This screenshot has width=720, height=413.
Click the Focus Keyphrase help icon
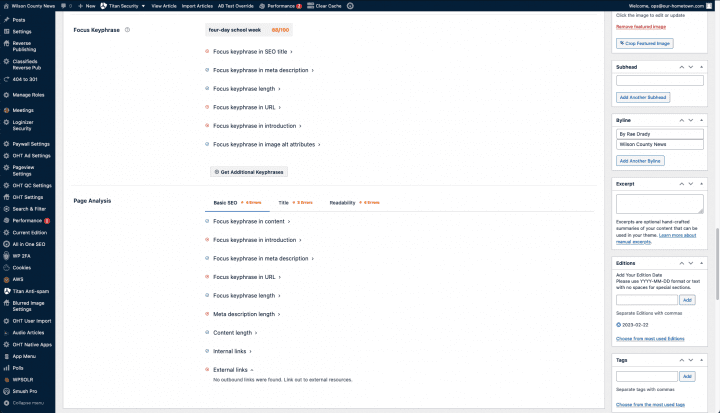coord(128,30)
